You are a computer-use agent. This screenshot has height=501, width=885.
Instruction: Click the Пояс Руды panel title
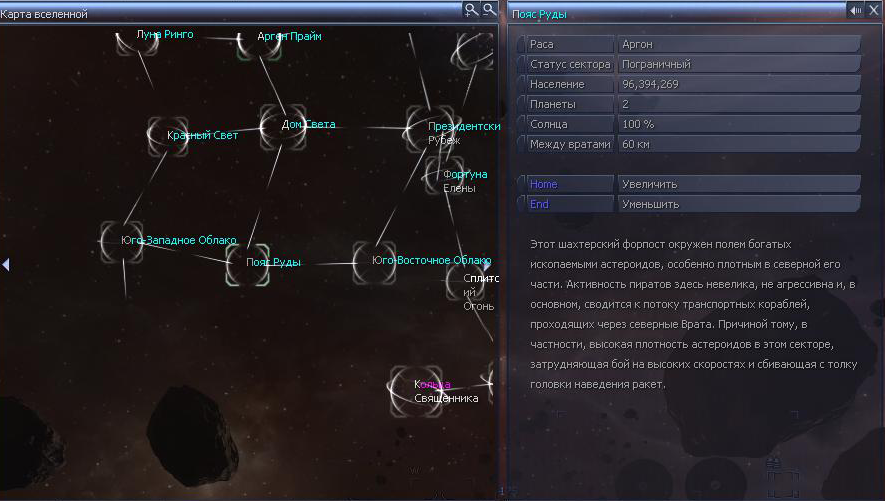(x=539, y=14)
